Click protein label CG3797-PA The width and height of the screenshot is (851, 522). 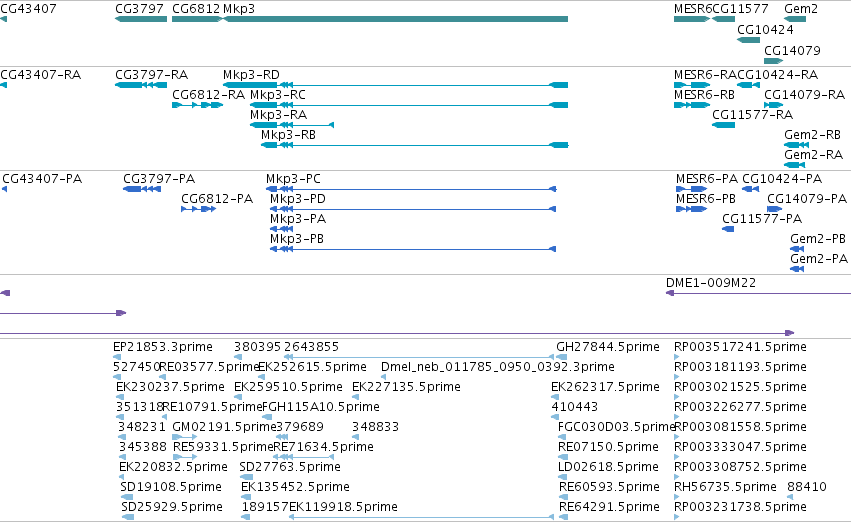[159, 179]
